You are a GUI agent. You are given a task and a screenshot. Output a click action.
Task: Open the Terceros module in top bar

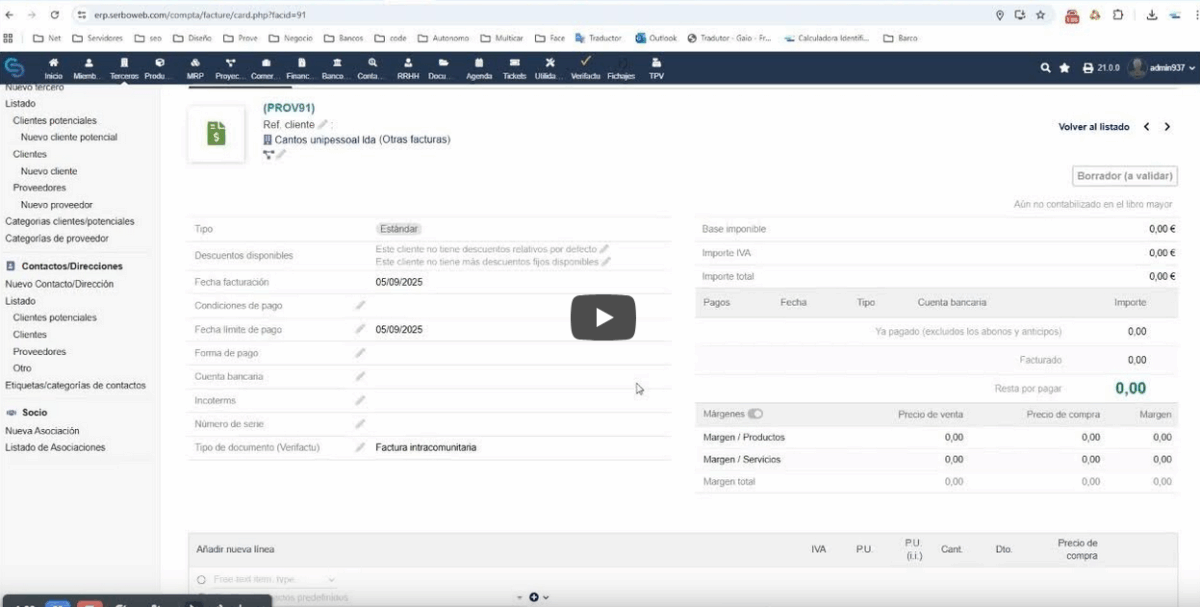[124, 67]
